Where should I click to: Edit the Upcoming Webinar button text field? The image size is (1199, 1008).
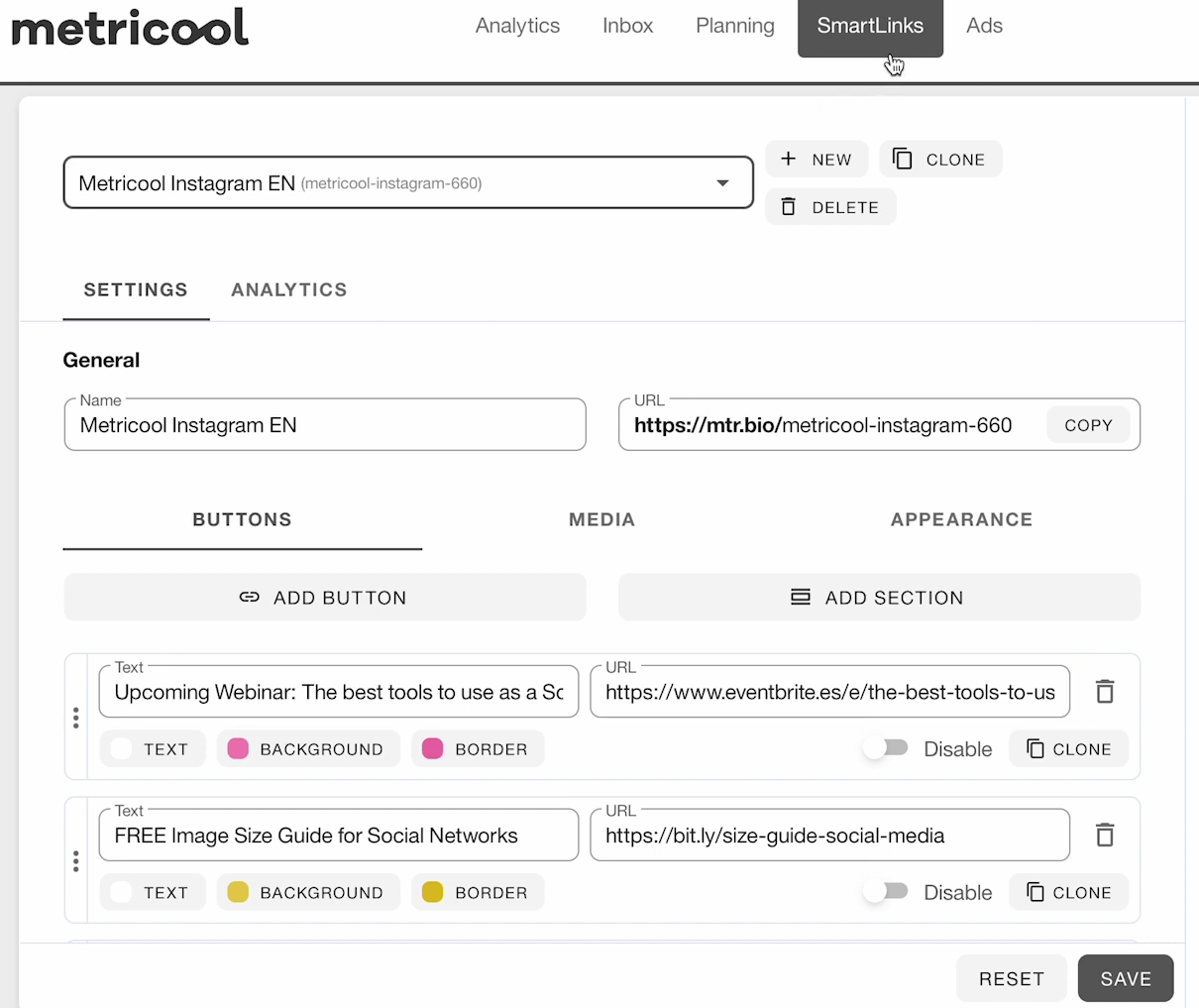(x=339, y=692)
